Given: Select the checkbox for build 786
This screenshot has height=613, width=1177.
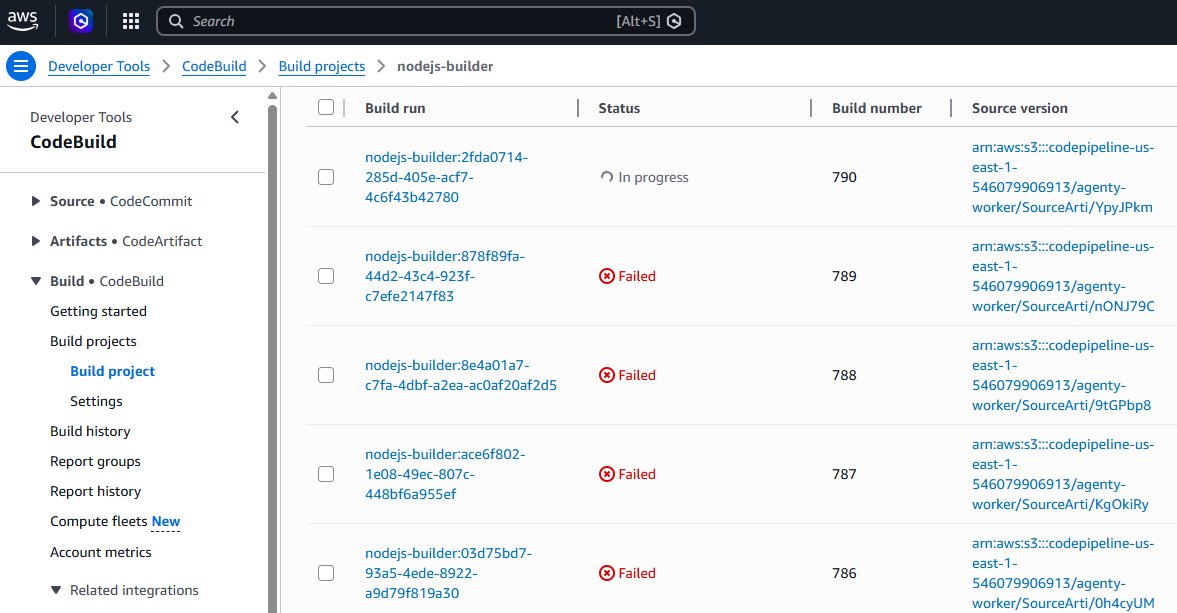Looking at the screenshot, I should [326, 573].
